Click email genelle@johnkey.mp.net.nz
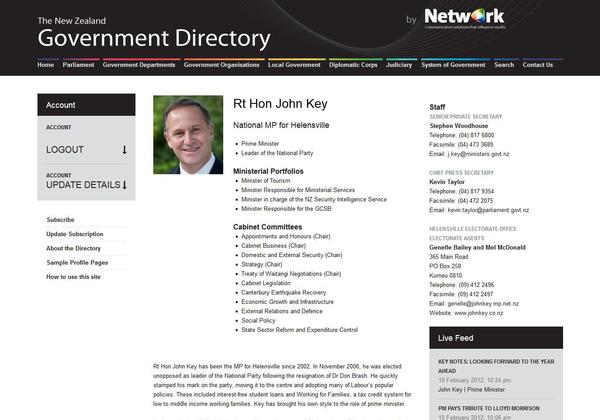 coord(483,304)
